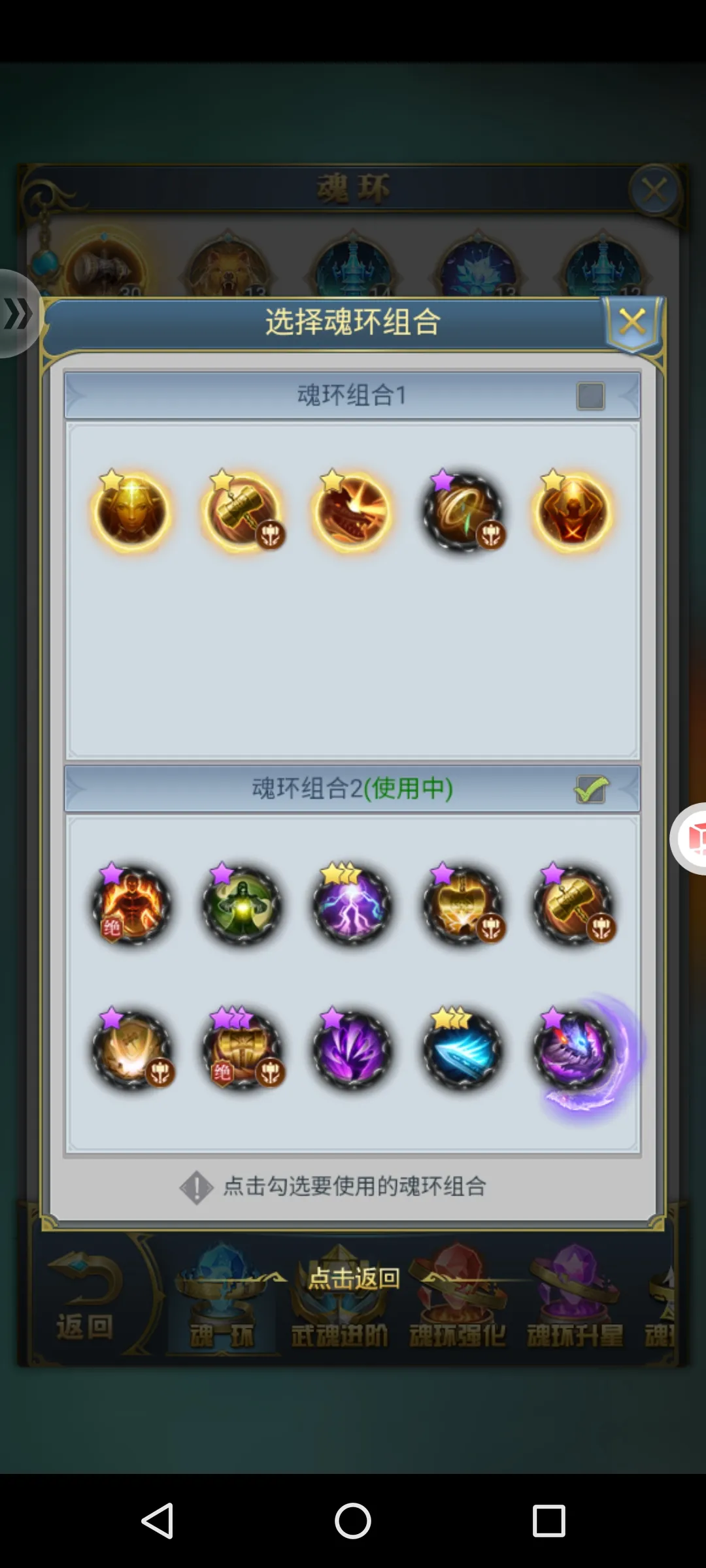The height and width of the screenshot is (1568, 706).
Task: Select the purple lightning skill icon
Action: tap(352, 904)
